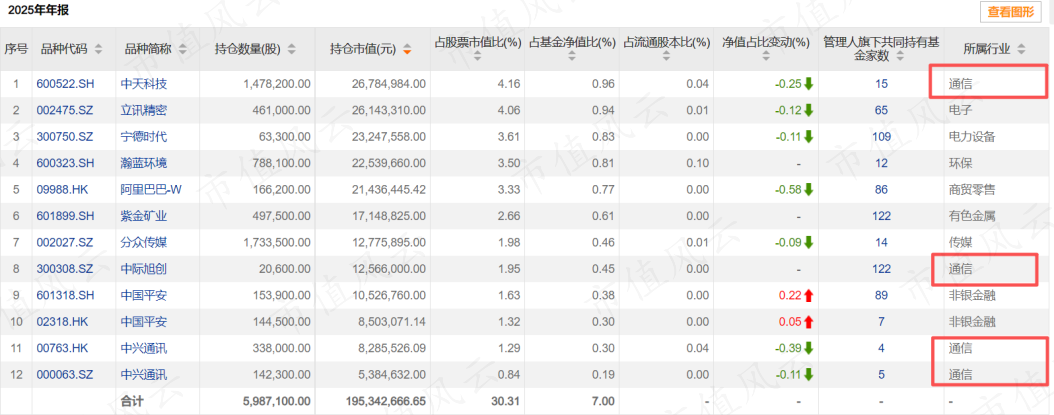Open 阿里巴巴-W stock link
Image resolution: width=1054 pixels, height=415 pixels.
point(151,190)
